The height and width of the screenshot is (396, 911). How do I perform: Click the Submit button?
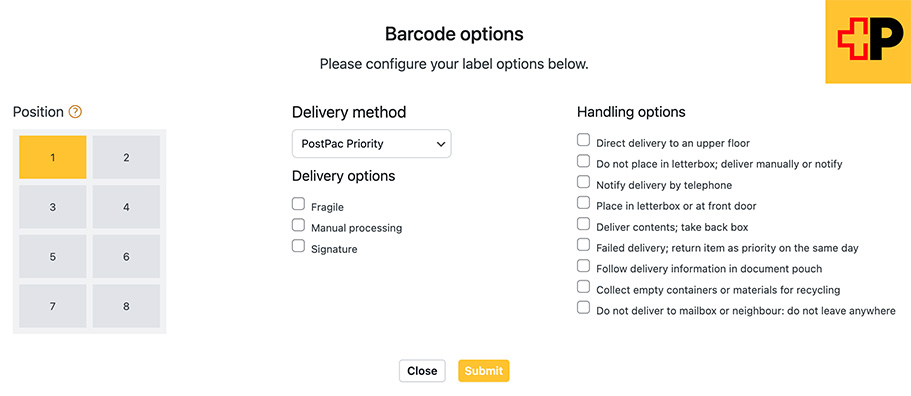pos(484,371)
